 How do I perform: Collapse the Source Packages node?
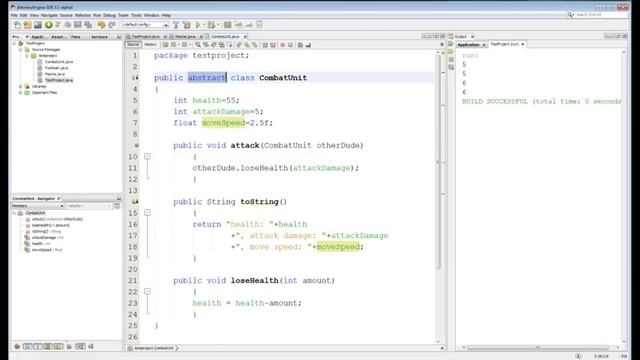point(20,49)
